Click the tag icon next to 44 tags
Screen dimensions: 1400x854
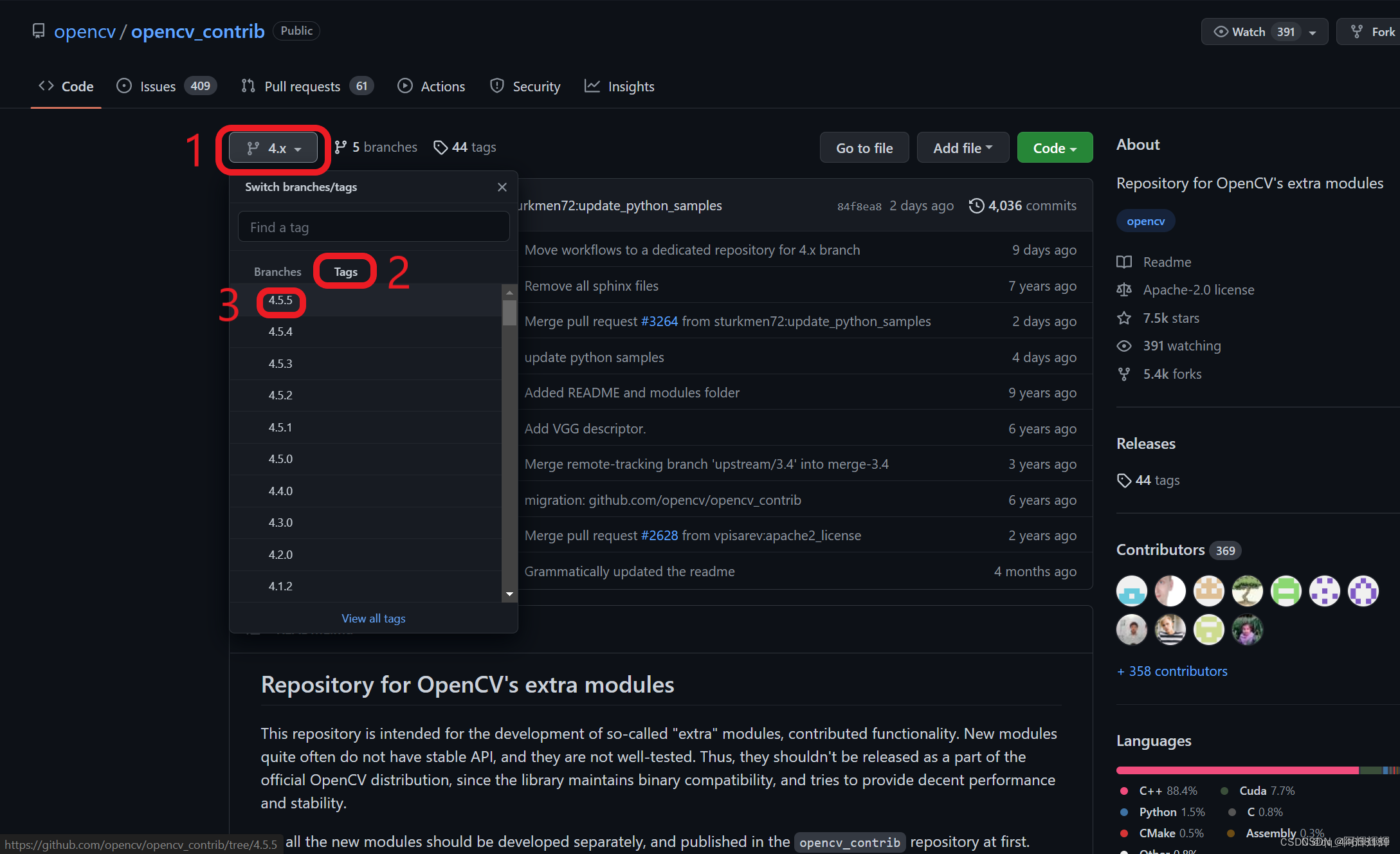[441, 148]
